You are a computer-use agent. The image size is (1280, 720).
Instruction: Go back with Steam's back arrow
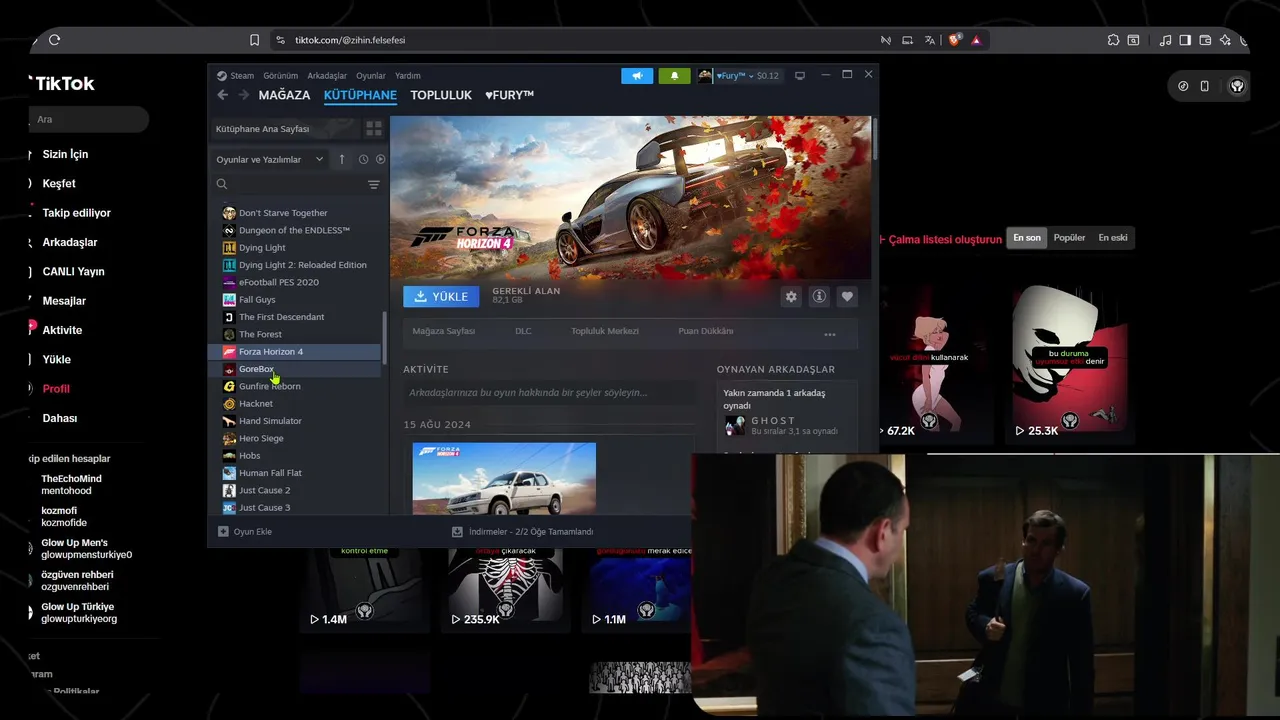222,95
